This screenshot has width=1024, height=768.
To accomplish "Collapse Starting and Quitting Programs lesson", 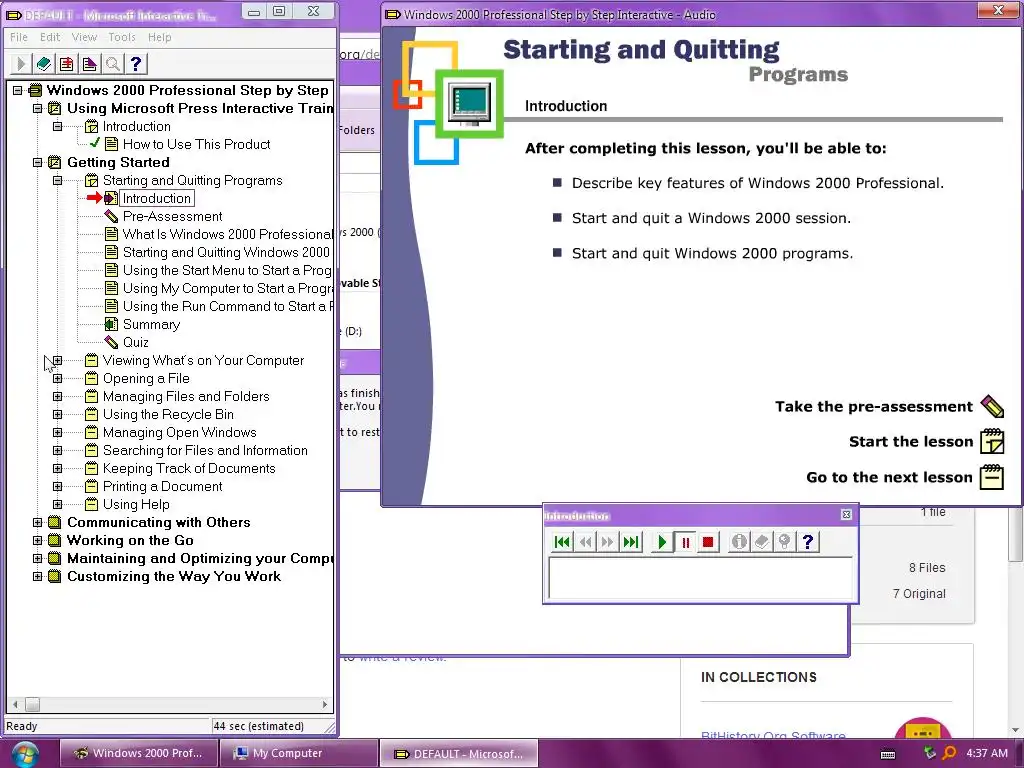I will (57, 180).
